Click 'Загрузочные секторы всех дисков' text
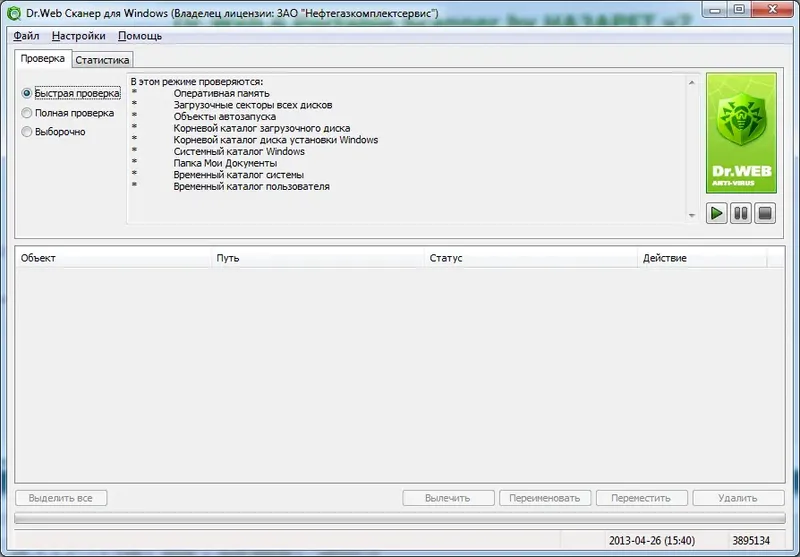This screenshot has width=800, height=557. [253, 105]
